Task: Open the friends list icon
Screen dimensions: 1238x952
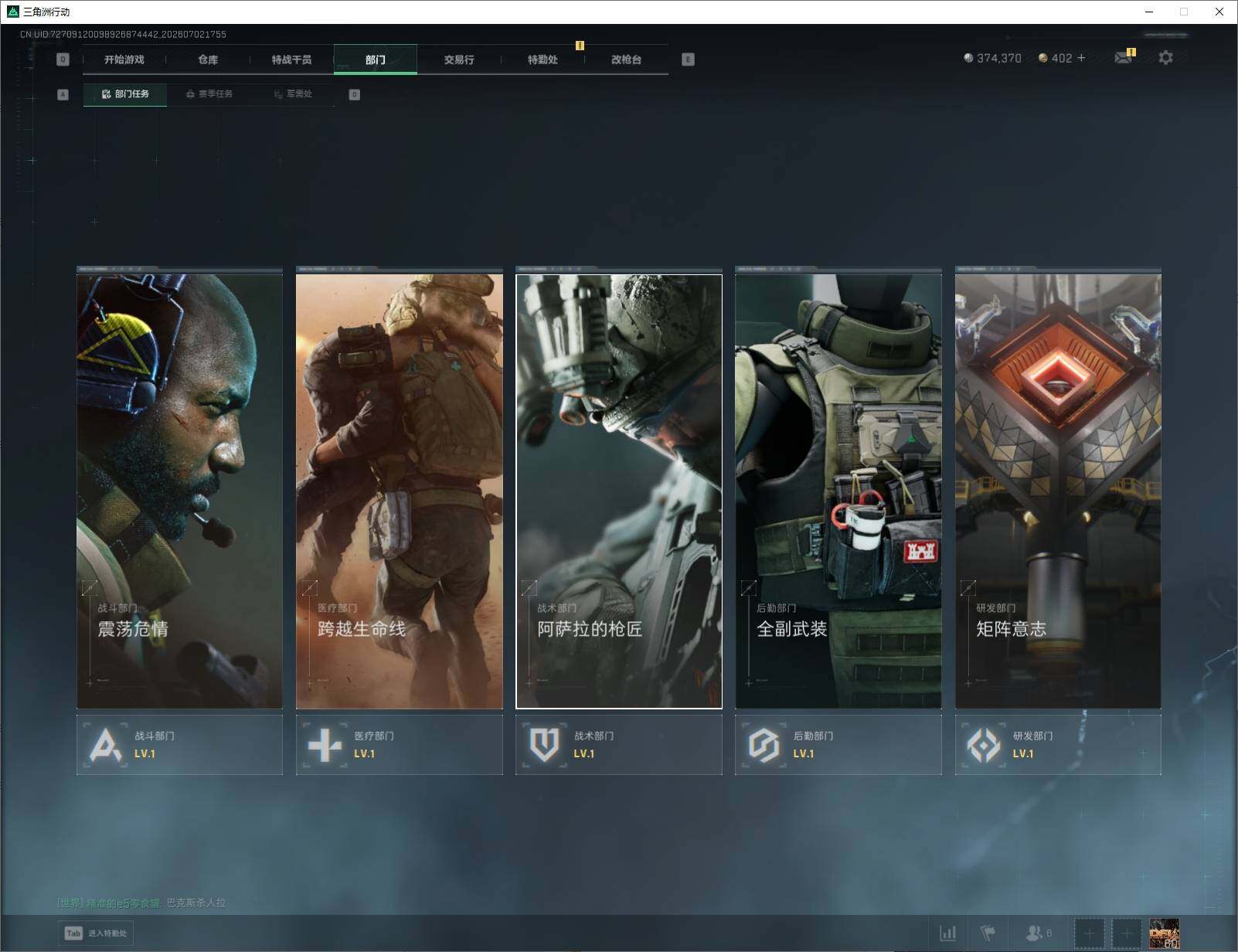Action: [x=1038, y=933]
